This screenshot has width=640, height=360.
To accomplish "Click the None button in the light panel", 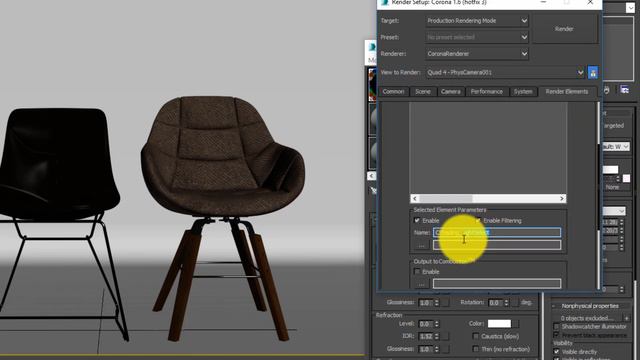I will (612, 187).
